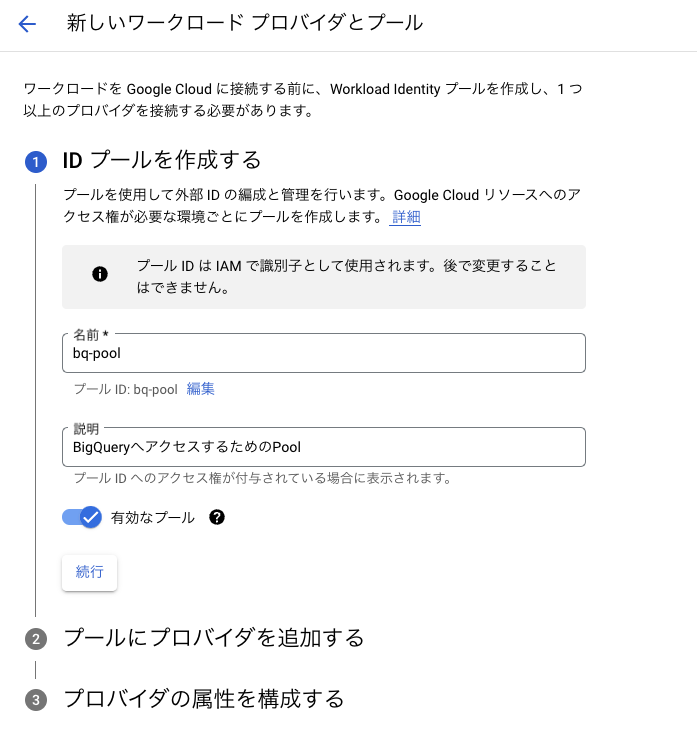Select the step 1 circle icon
Screen dimensions: 697x748
[36, 162]
